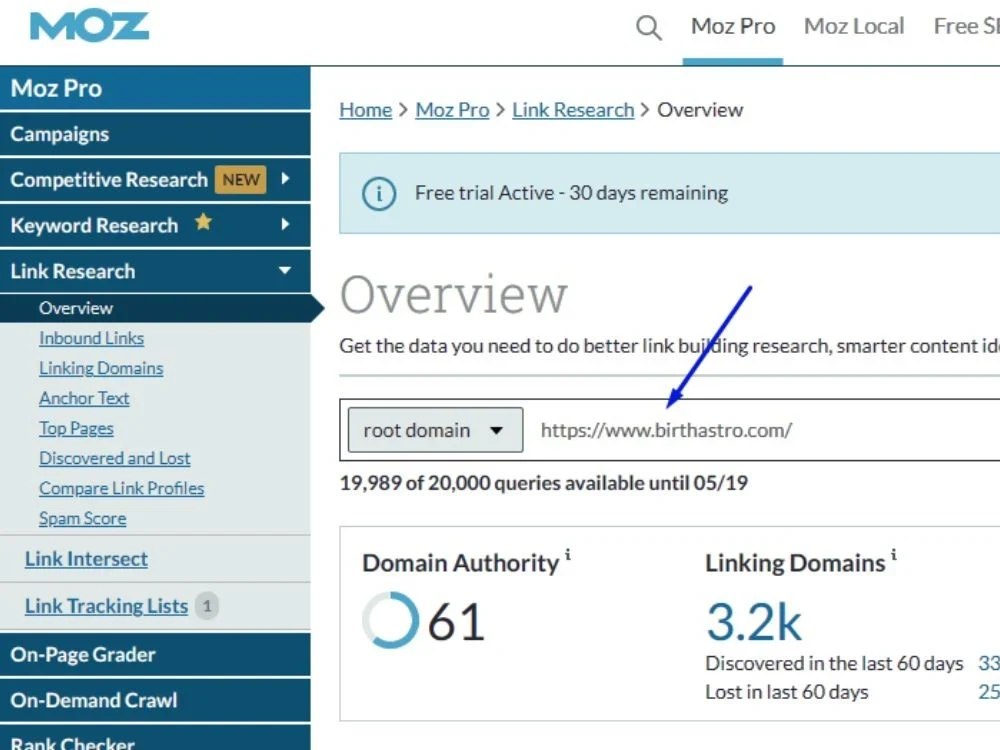Click the Link Research breadcrumb link
Screen dimensions: 1000x750
tap(573, 110)
